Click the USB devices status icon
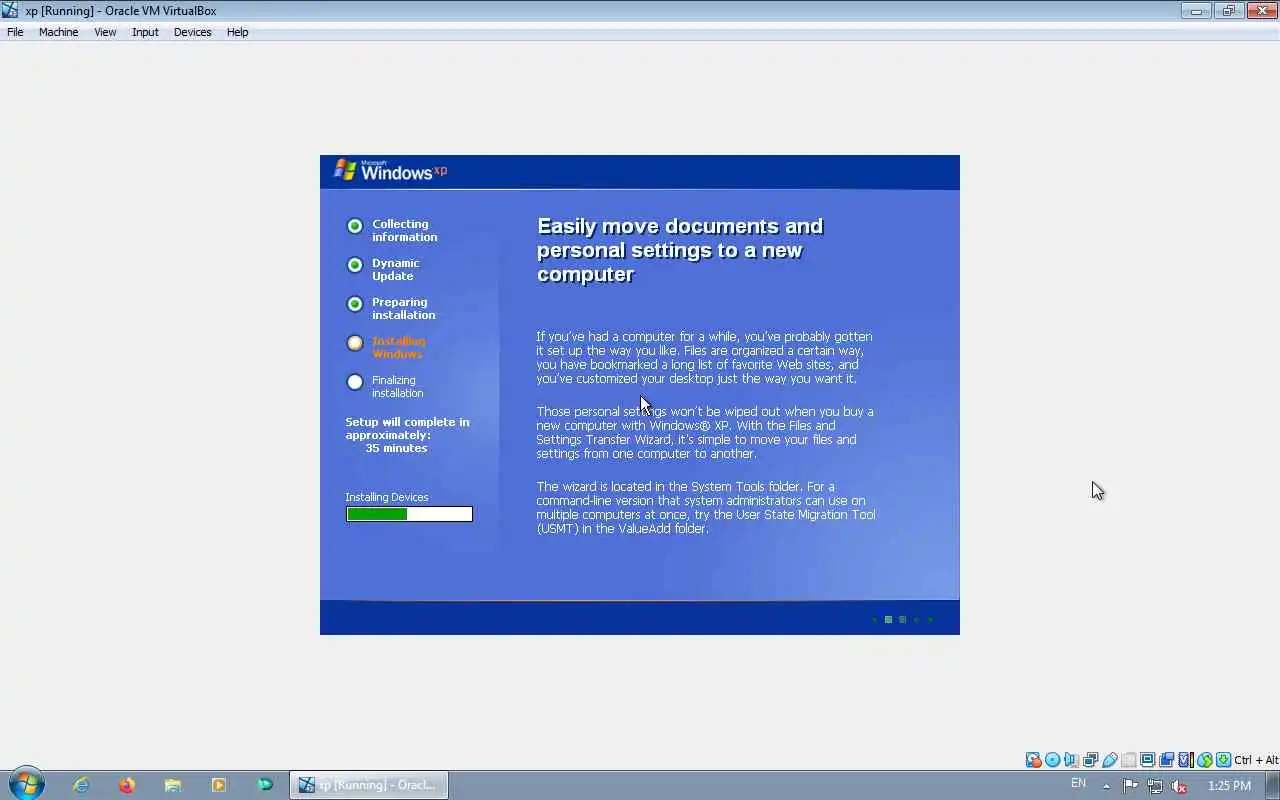Image resolution: width=1280 pixels, height=800 pixels. [x=1109, y=760]
